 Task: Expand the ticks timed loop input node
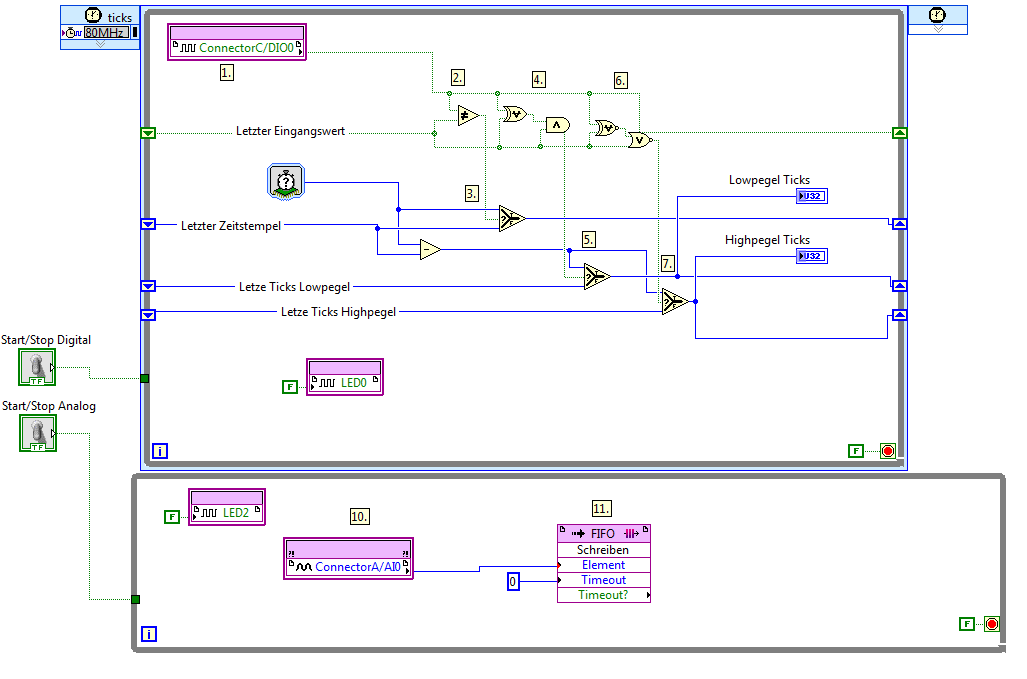(x=100, y=45)
